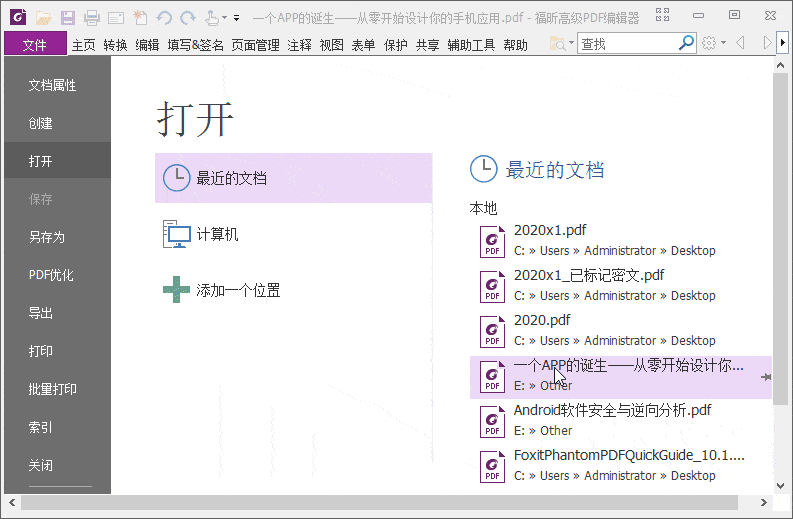
Task: Click the new blank document icon
Action: [140, 17]
